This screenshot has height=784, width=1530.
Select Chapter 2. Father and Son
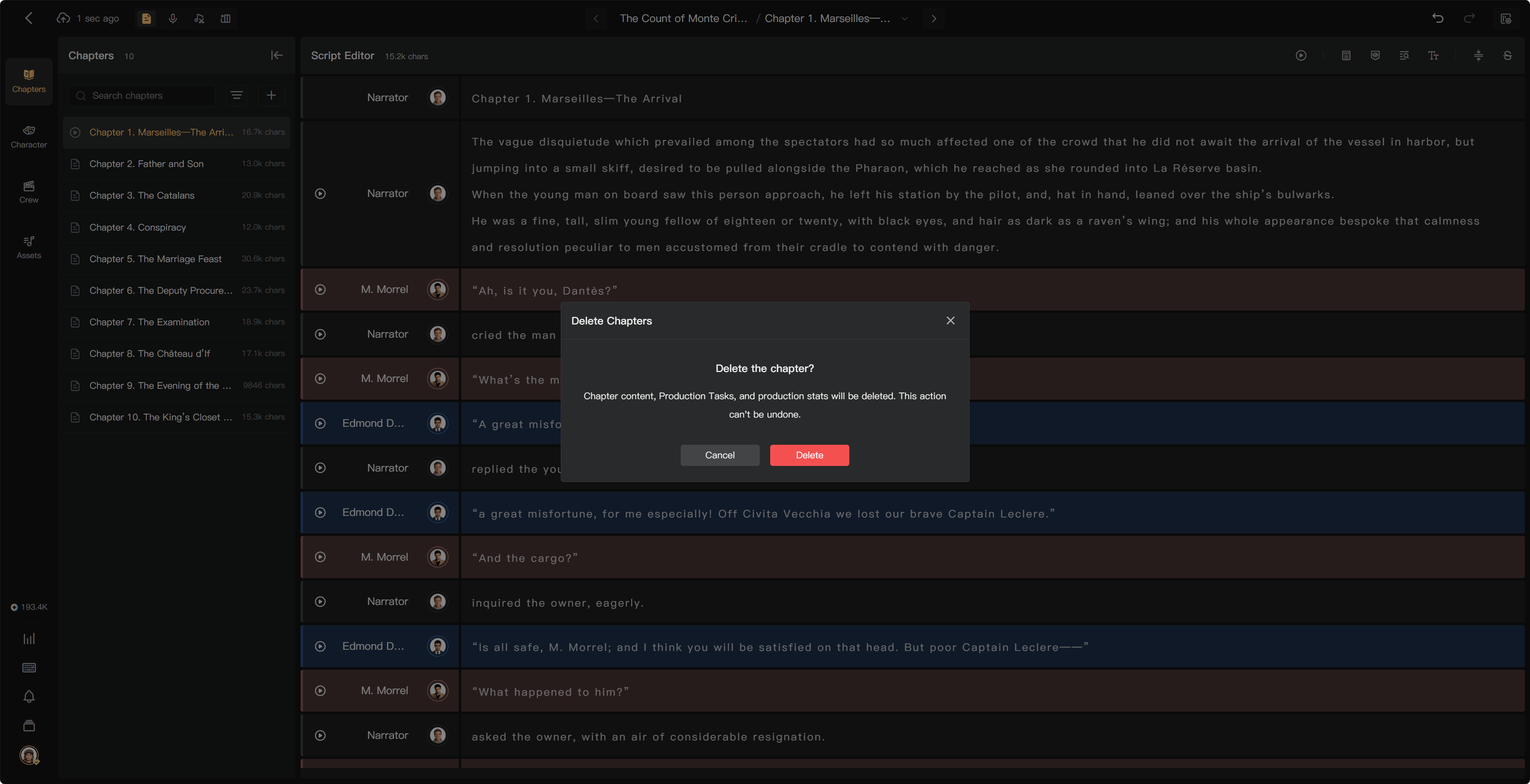pos(176,164)
